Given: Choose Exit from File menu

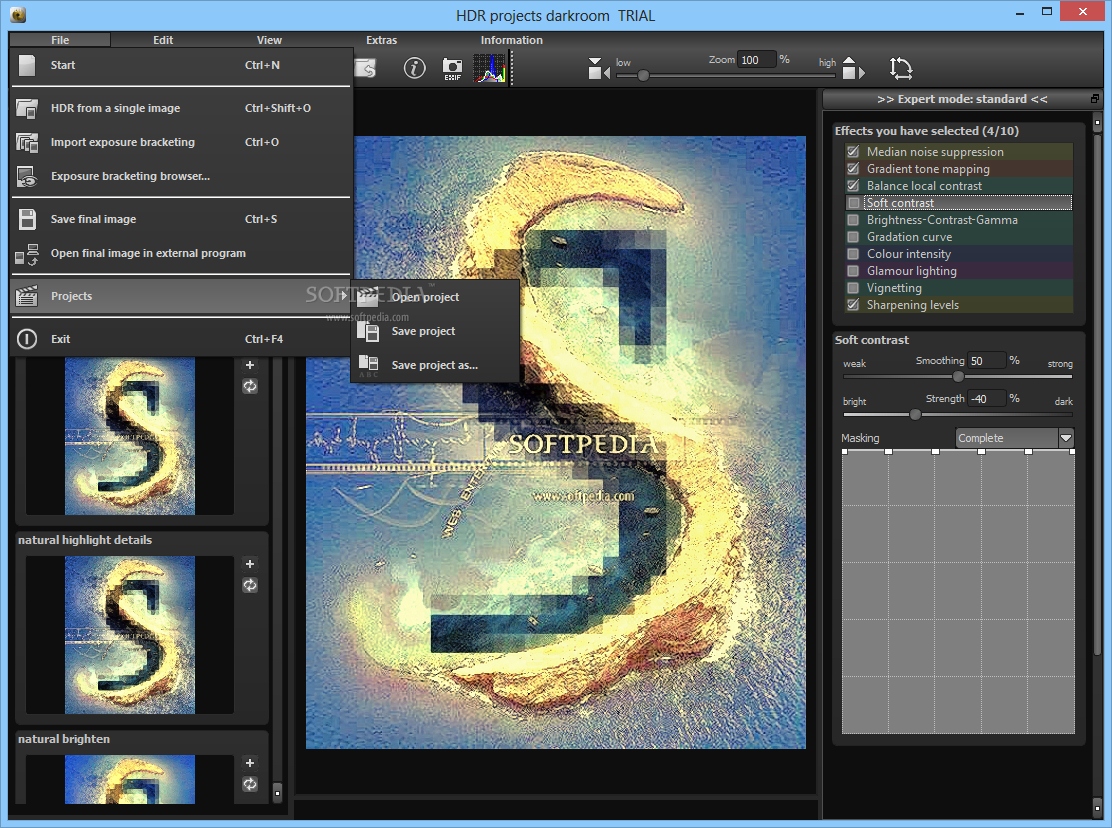Looking at the screenshot, I should tap(181, 339).
